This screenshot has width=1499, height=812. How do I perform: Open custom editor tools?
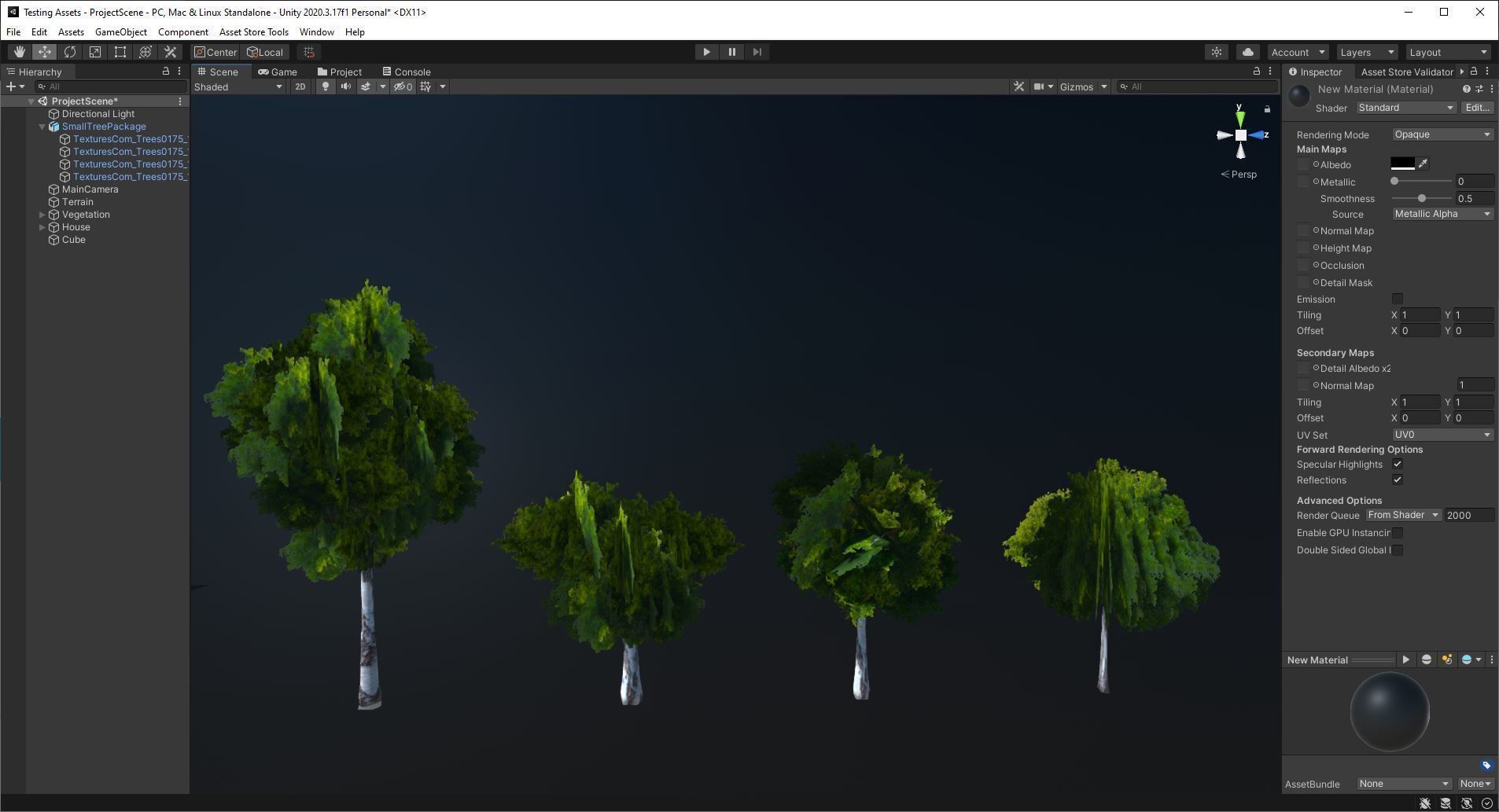tap(170, 52)
